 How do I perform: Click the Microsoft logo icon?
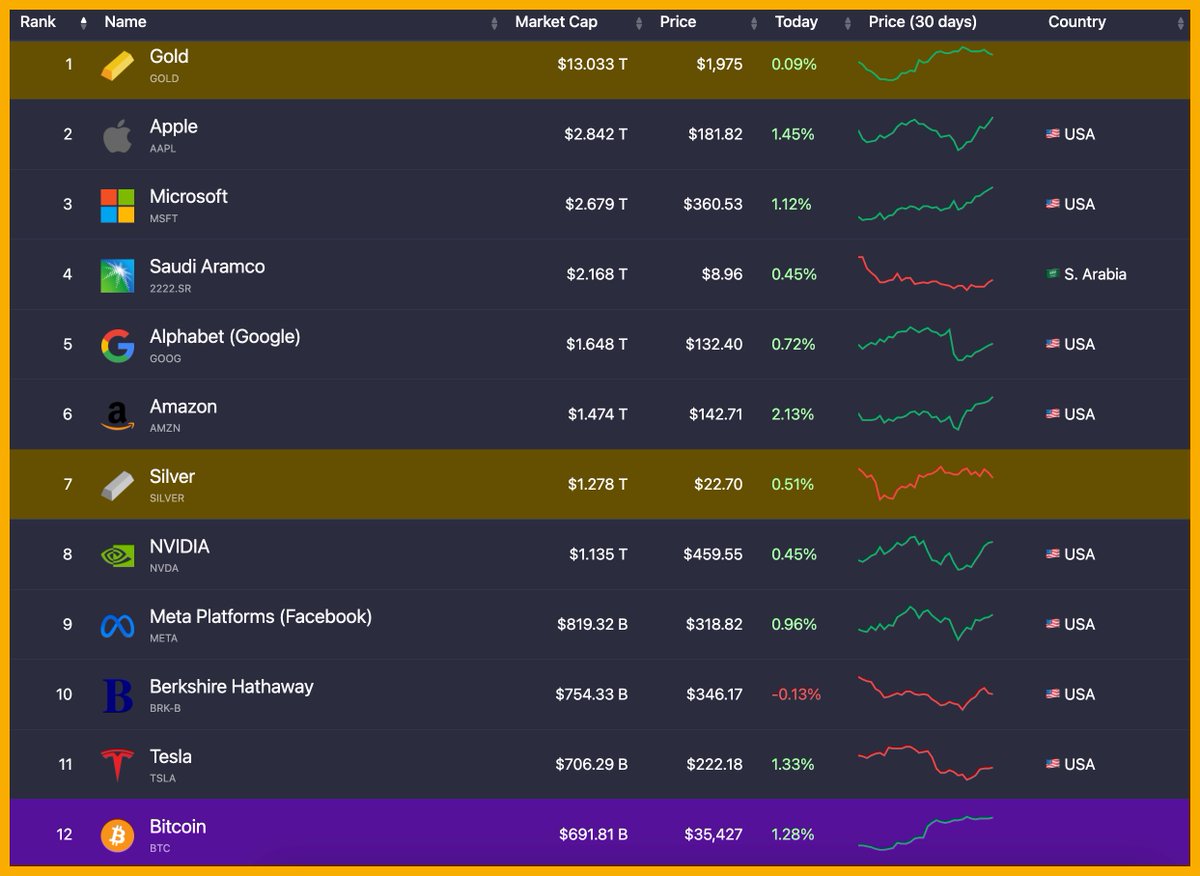coord(117,206)
